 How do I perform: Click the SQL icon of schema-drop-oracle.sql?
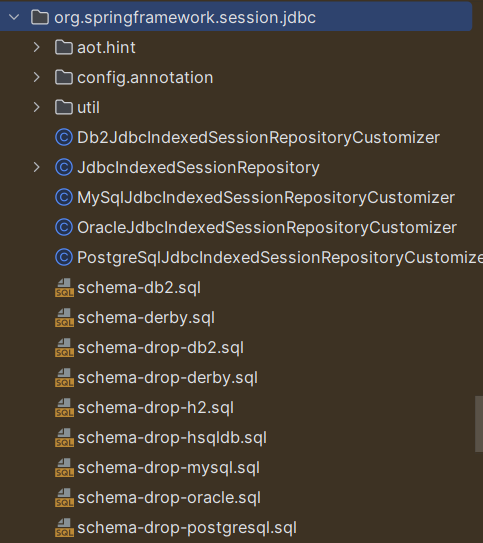coord(64,498)
